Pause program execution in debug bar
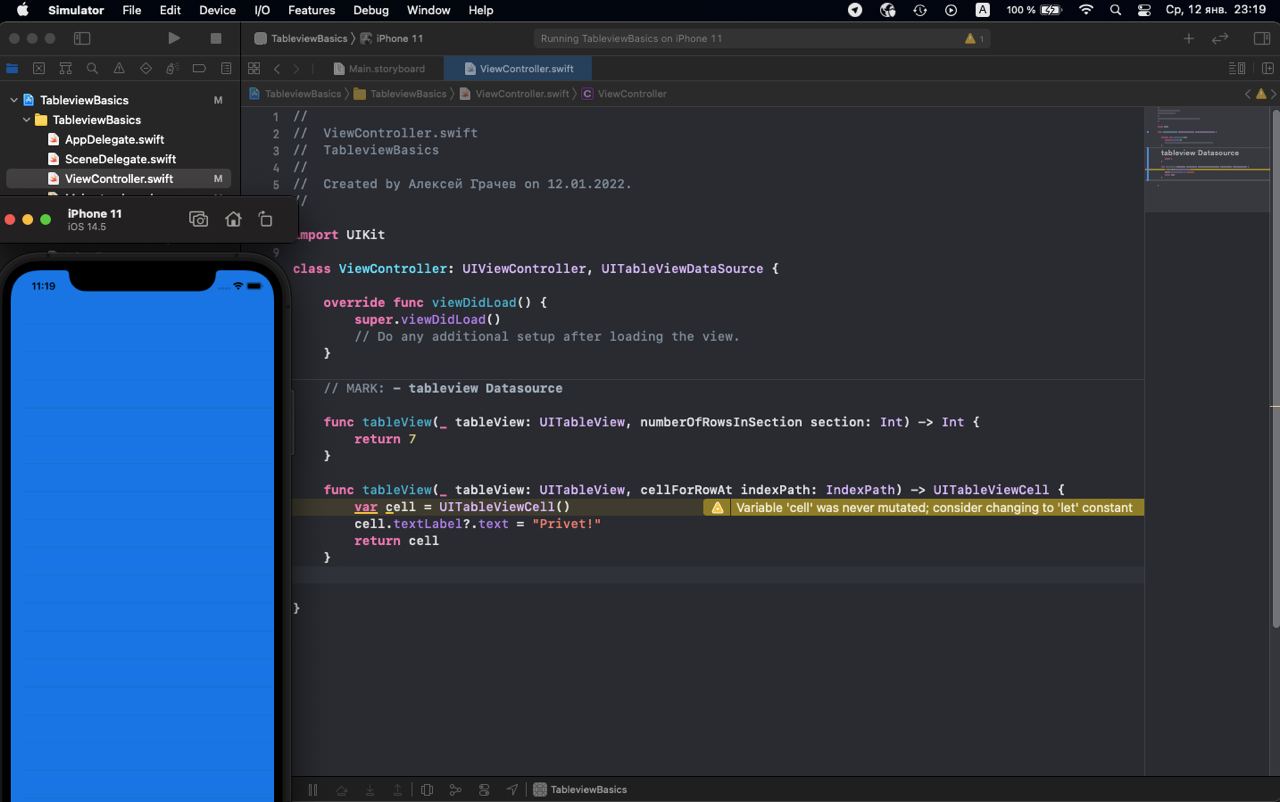This screenshot has height=802, width=1280. coord(313,789)
